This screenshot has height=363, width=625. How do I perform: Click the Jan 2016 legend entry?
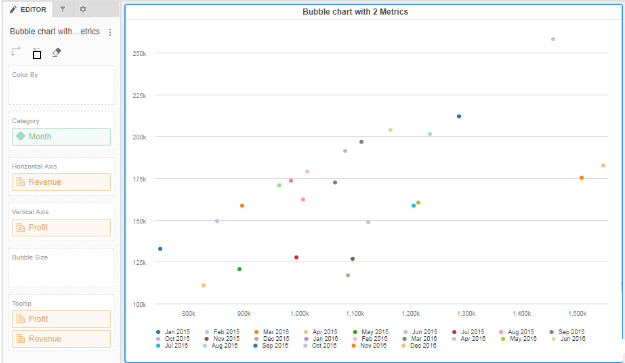pyautogui.click(x=321, y=339)
